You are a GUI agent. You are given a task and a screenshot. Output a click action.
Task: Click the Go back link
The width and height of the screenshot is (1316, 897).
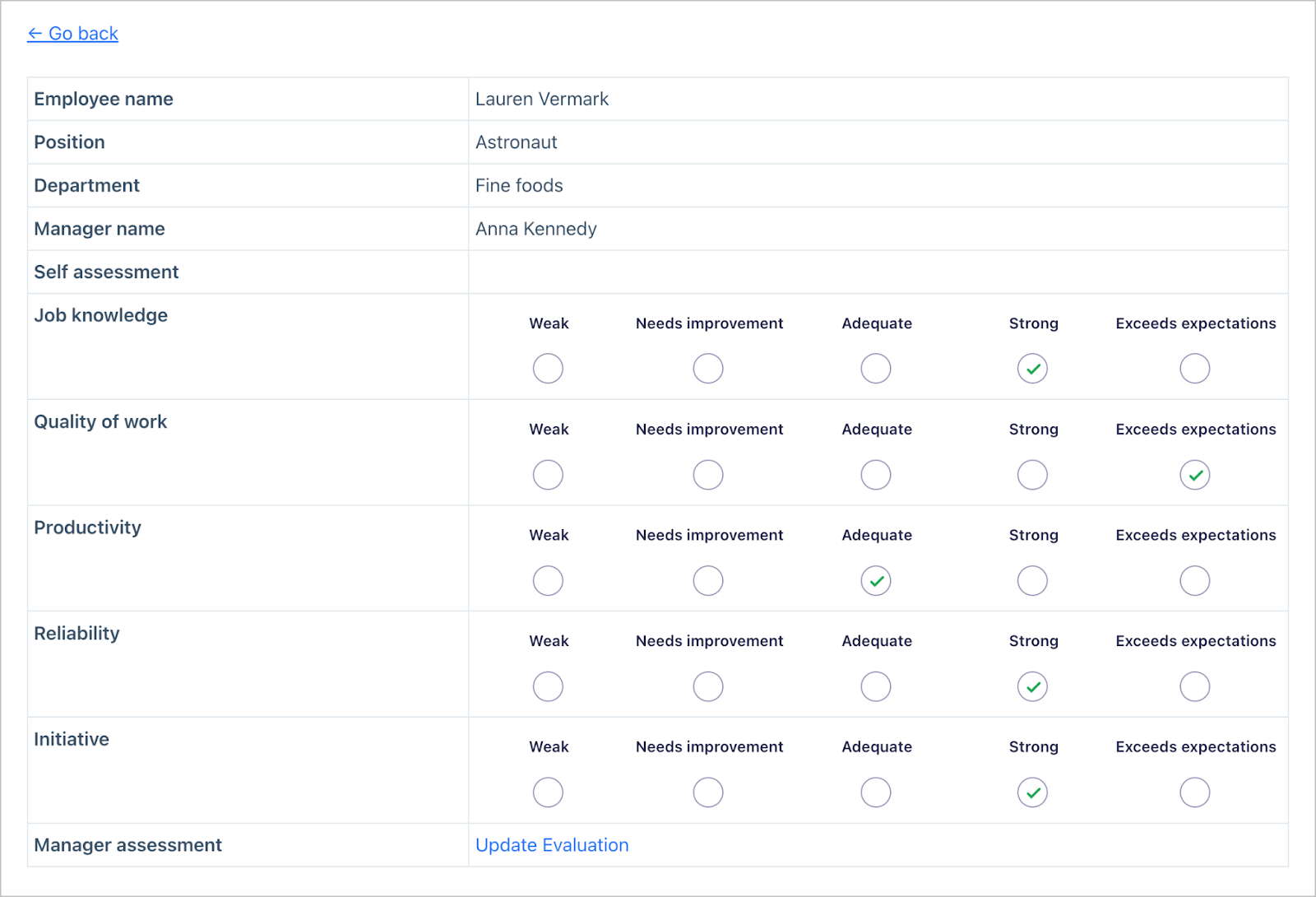[72, 33]
